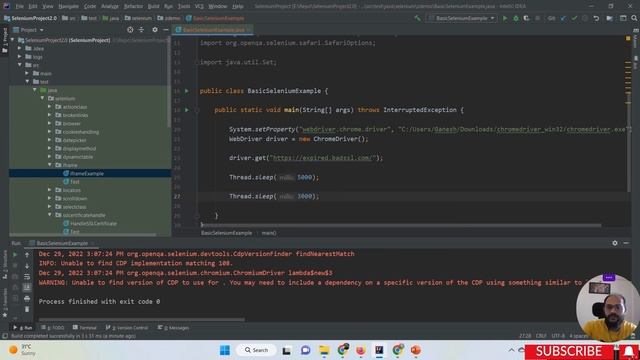Toggle soft-wrap in Run console
The image size is (640, 360).
coord(27,277)
